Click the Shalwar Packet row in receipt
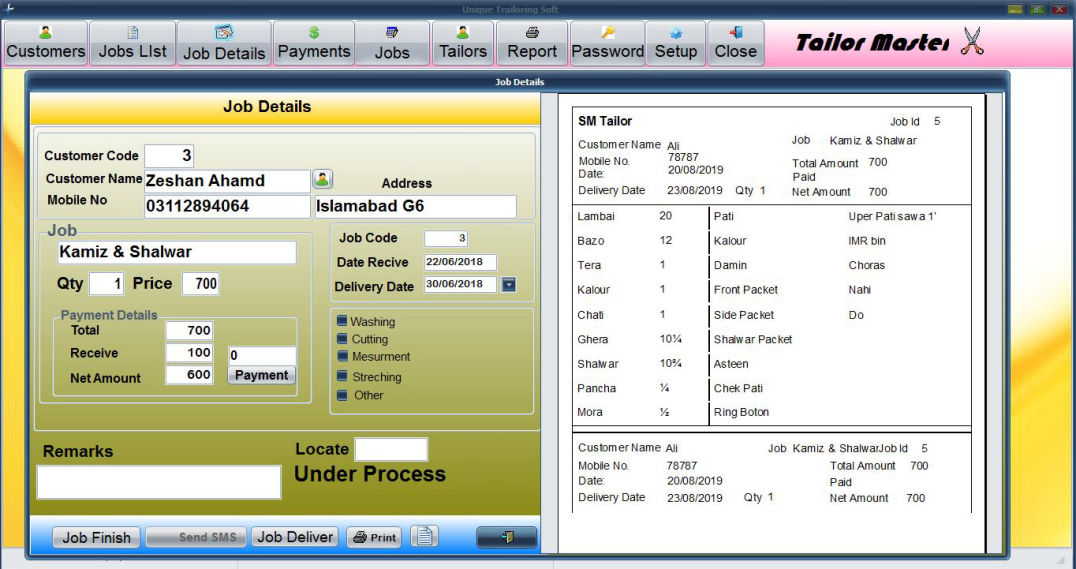Screen dimensions: 1076x569 753,340
